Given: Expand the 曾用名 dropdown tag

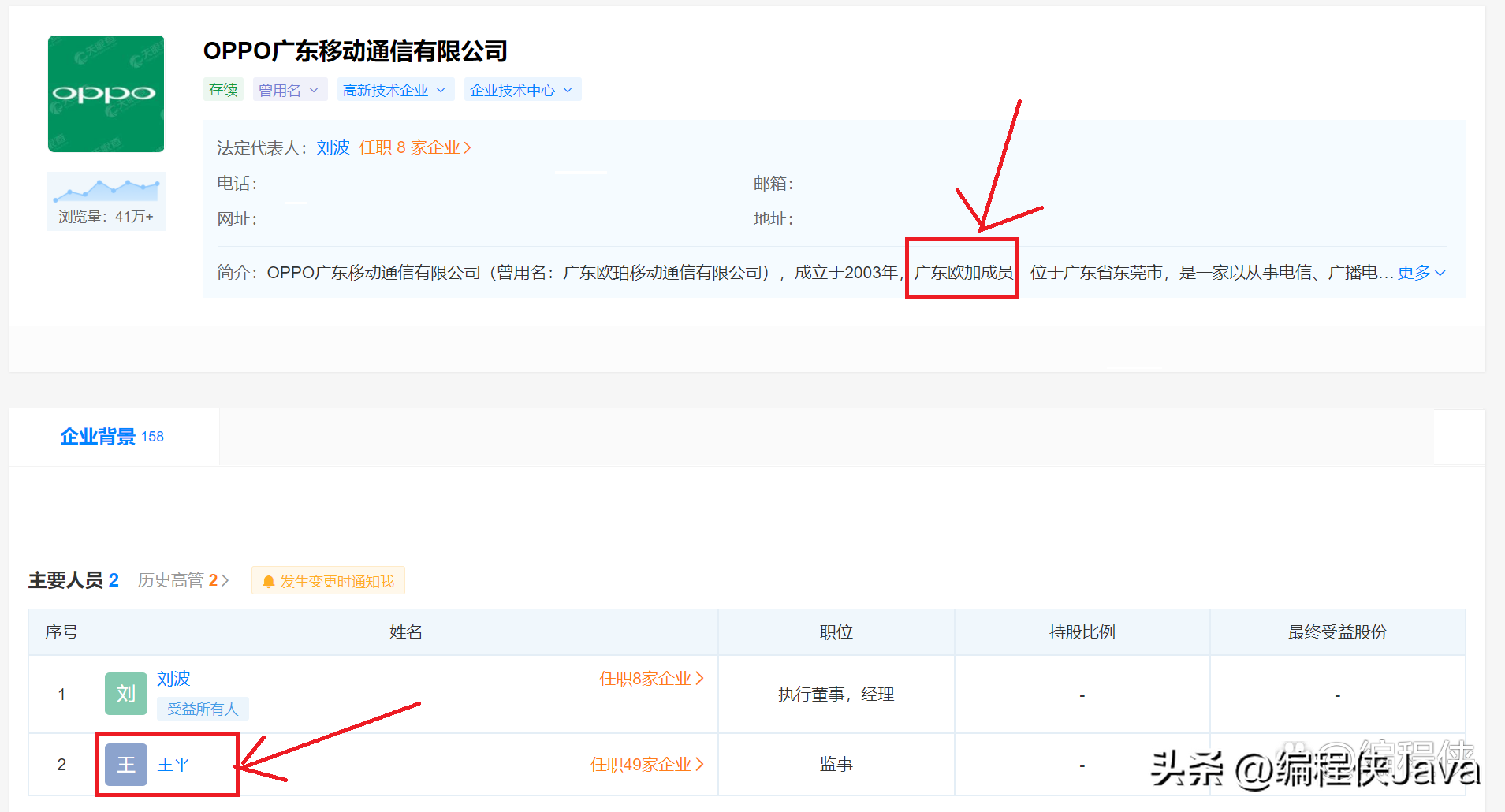Looking at the screenshot, I should point(289,90).
